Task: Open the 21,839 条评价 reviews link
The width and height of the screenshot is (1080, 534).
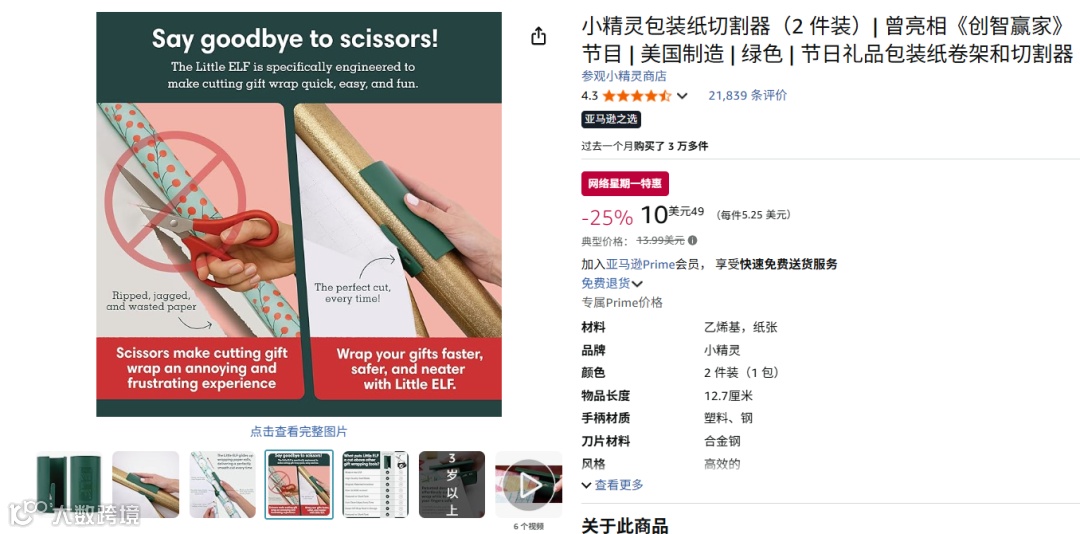Action: pos(747,96)
